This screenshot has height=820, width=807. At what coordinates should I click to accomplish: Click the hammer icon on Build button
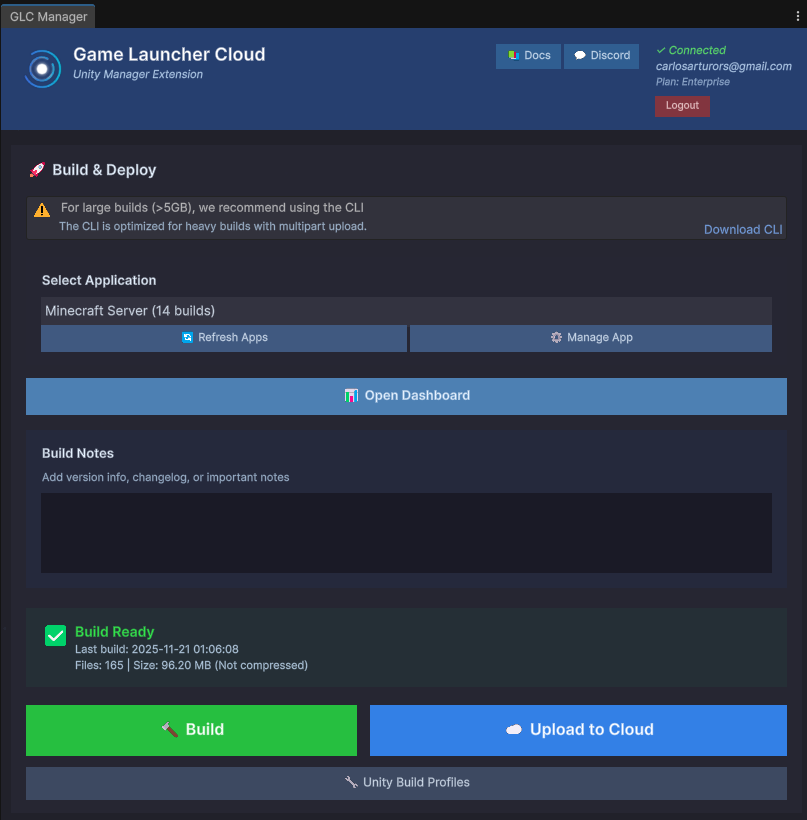170,730
